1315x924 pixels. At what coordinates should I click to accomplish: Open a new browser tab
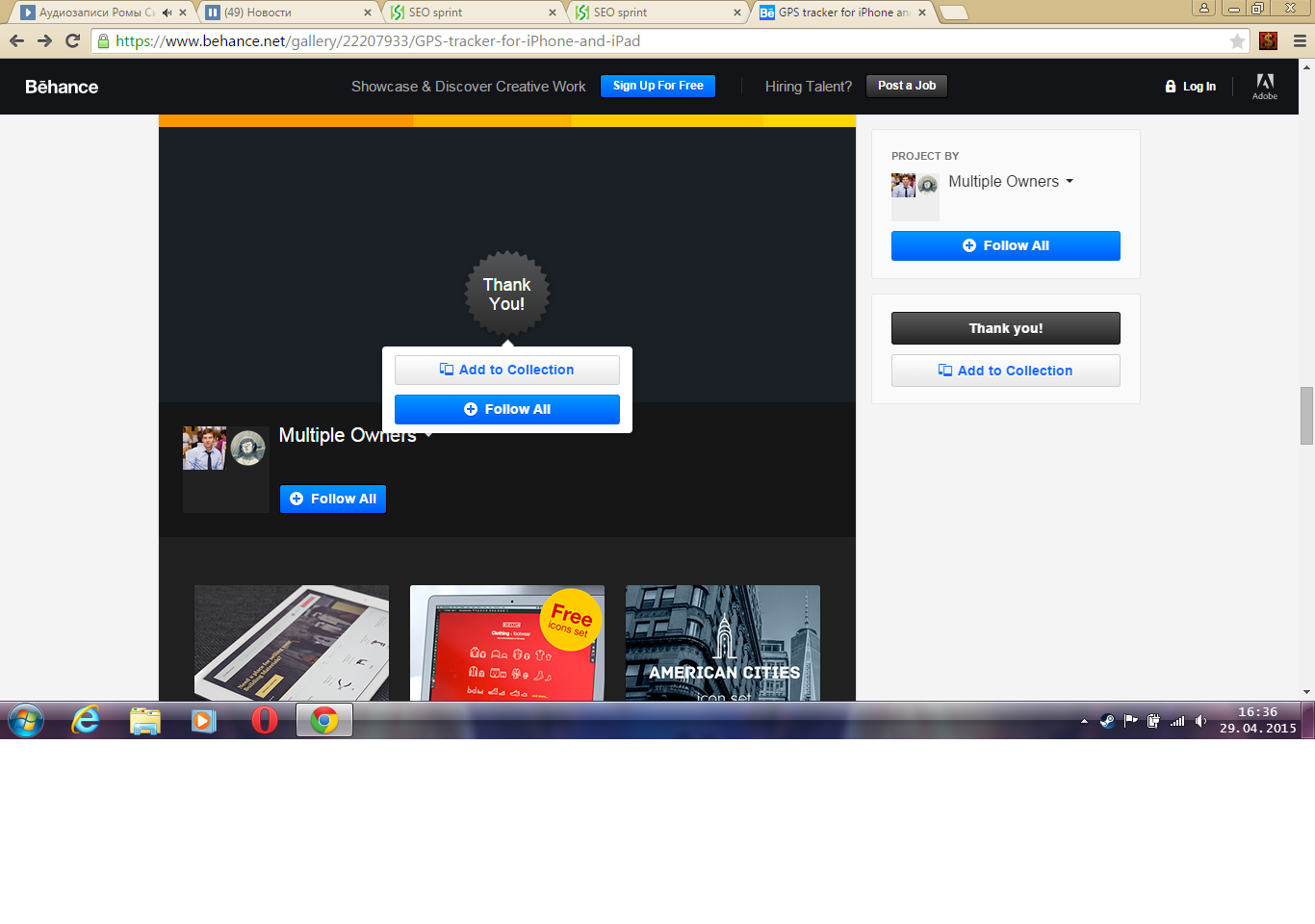coord(953,13)
